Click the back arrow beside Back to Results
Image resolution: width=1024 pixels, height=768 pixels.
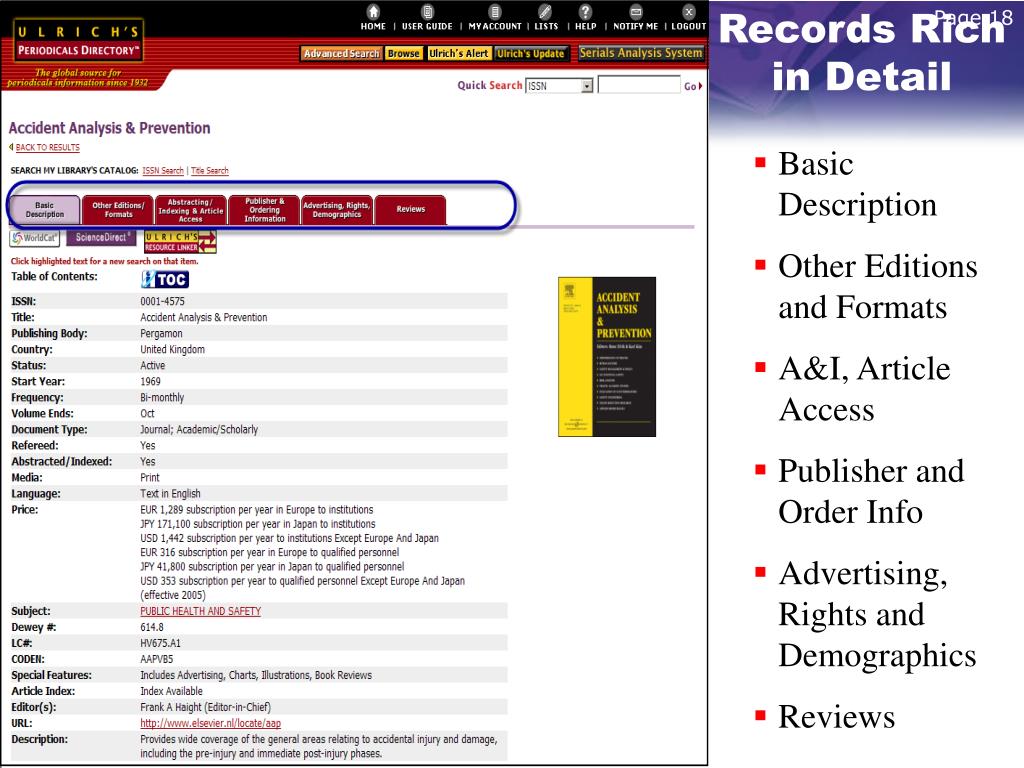(11, 147)
